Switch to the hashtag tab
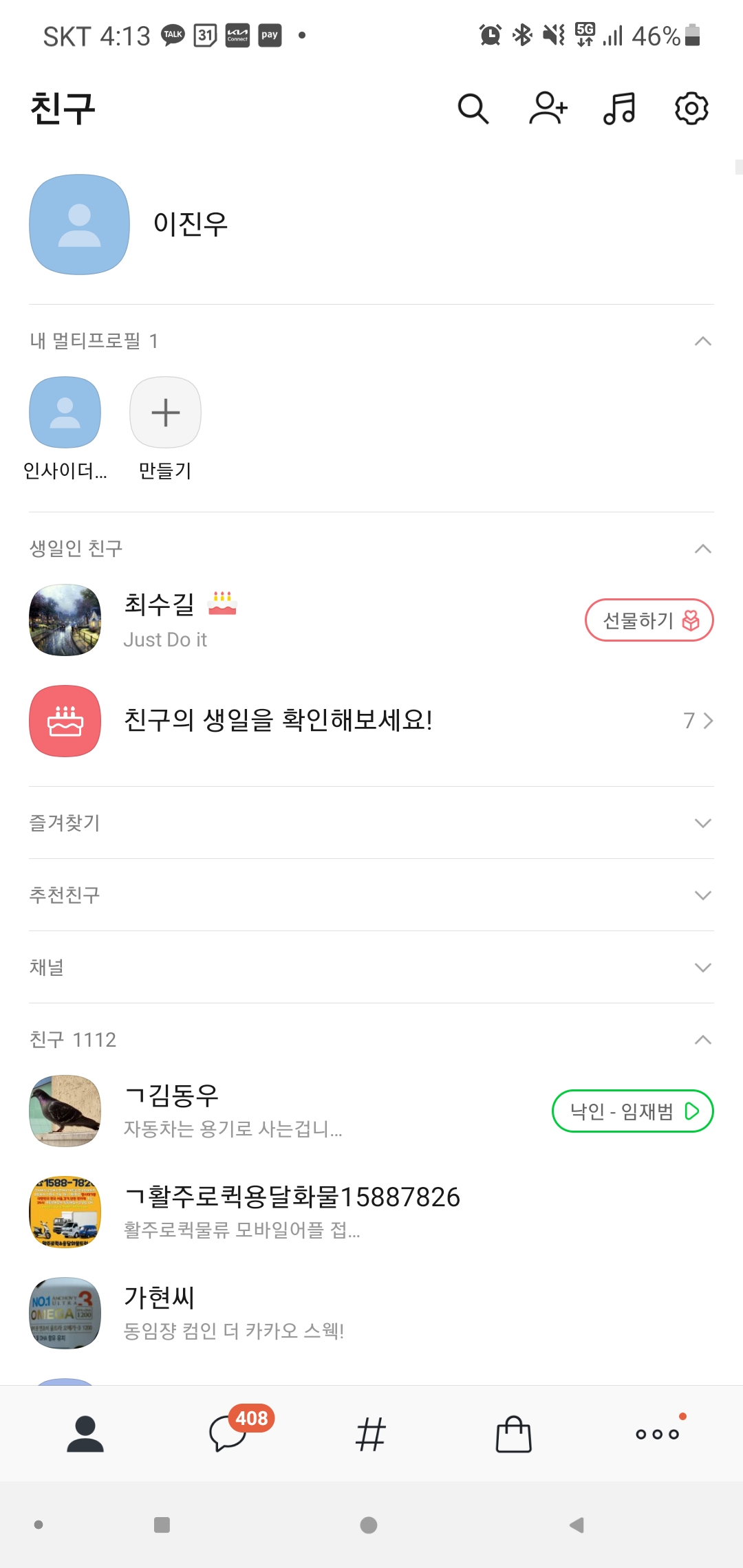Image resolution: width=743 pixels, height=1568 pixels. [371, 1435]
